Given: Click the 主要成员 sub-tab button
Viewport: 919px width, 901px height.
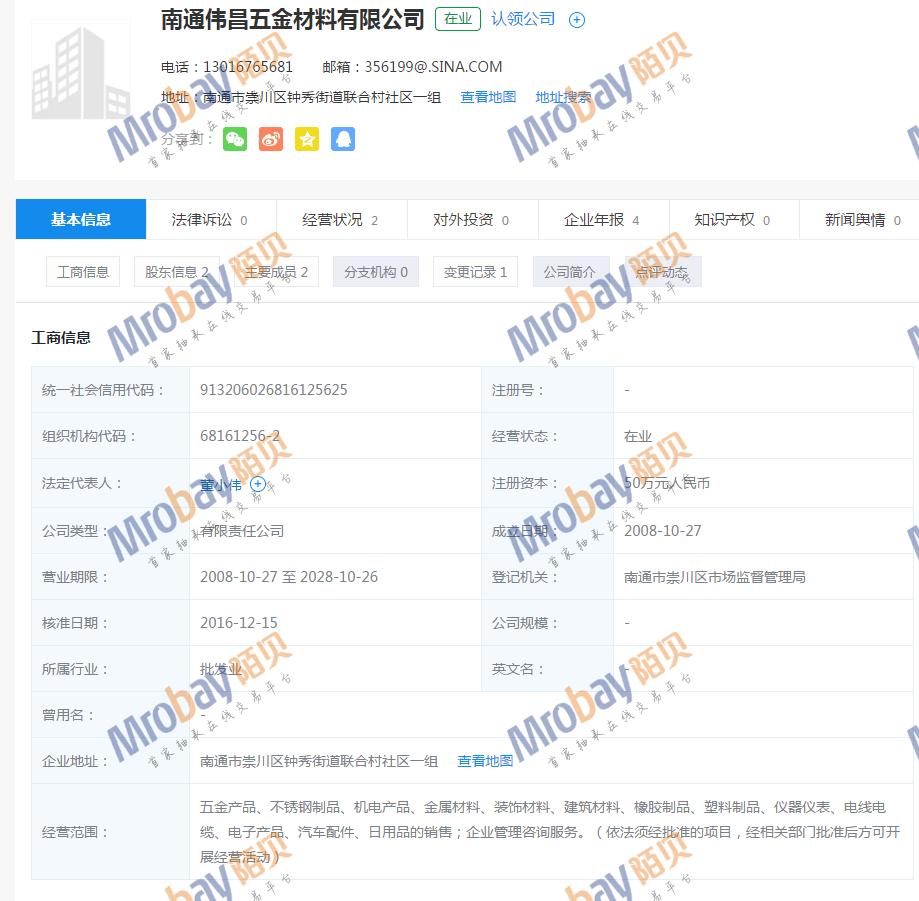Looking at the screenshot, I should click(x=277, y=272).
